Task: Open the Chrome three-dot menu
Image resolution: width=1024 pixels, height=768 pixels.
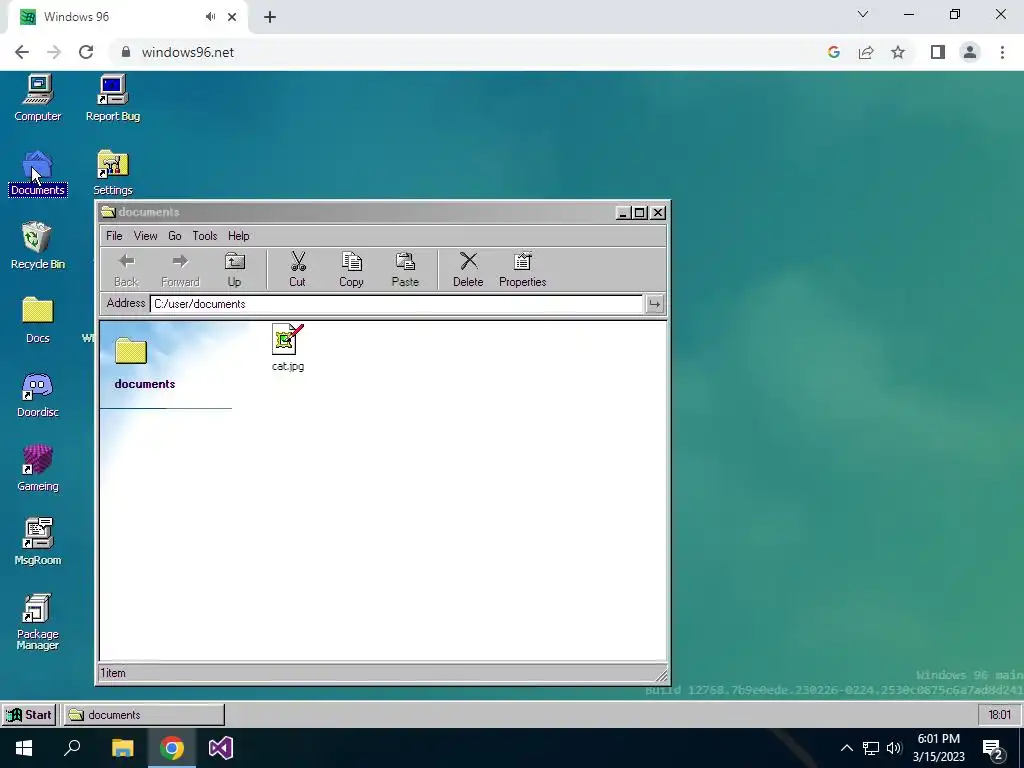Action: coord(1002,52)
